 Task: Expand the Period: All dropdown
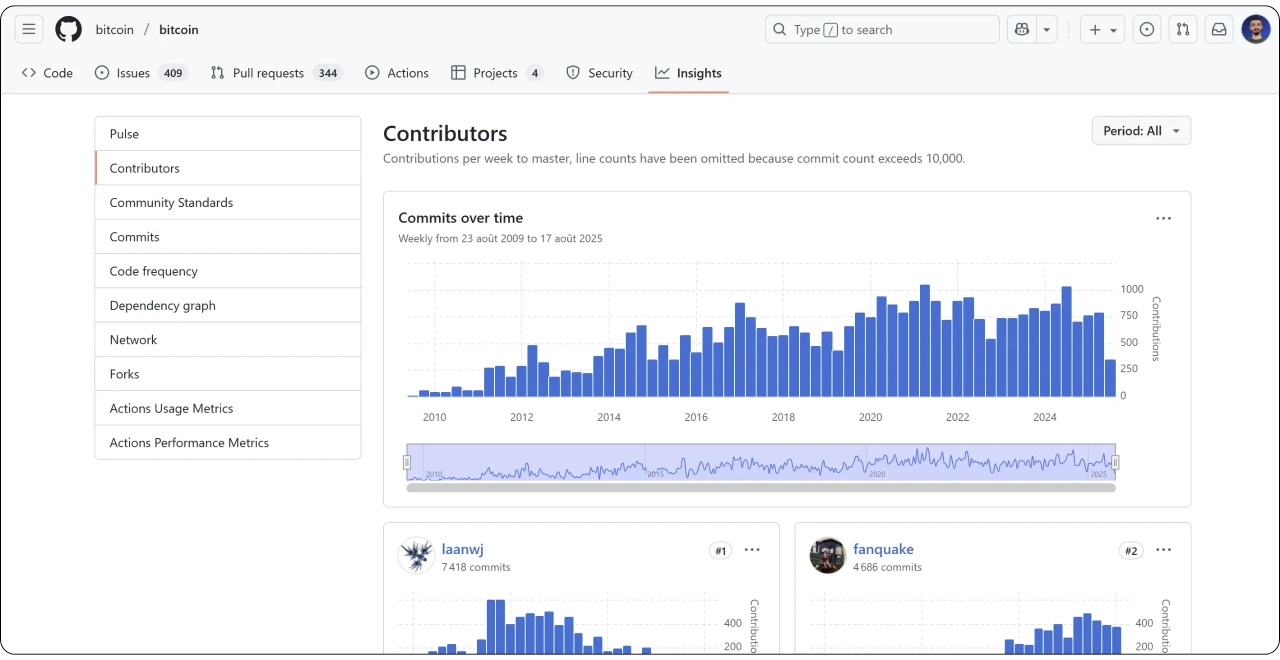pyautogui.click(x=1141, y=131)
